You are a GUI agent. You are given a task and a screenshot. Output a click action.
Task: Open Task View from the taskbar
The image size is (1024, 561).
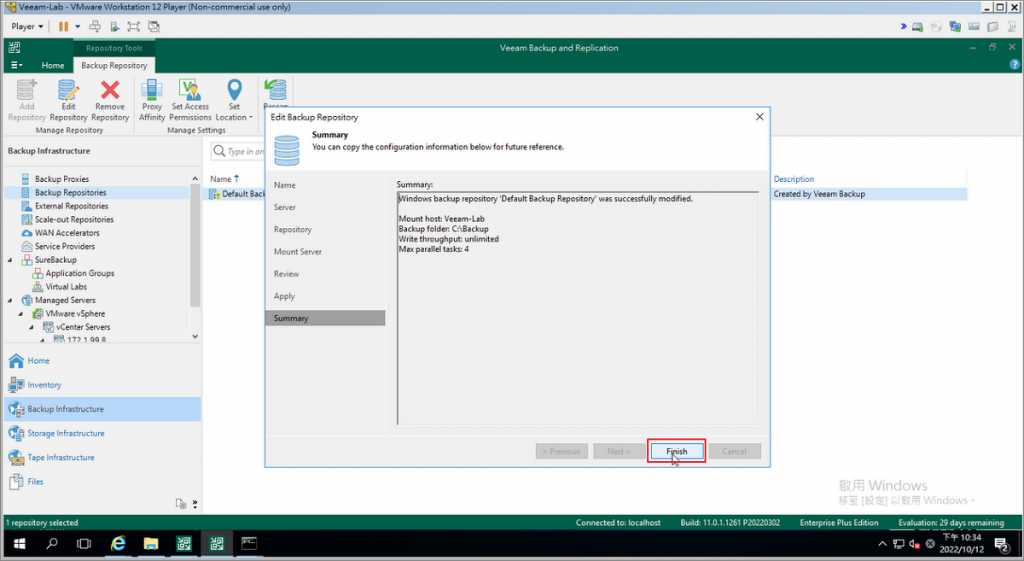click(x=84, y=543)
